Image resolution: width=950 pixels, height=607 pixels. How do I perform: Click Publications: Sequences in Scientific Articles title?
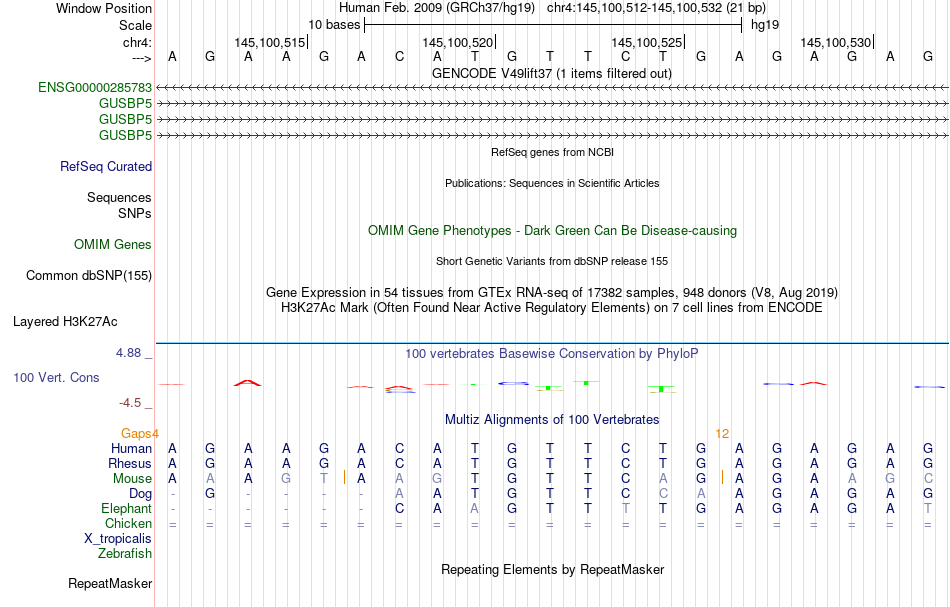click(552, 184)
